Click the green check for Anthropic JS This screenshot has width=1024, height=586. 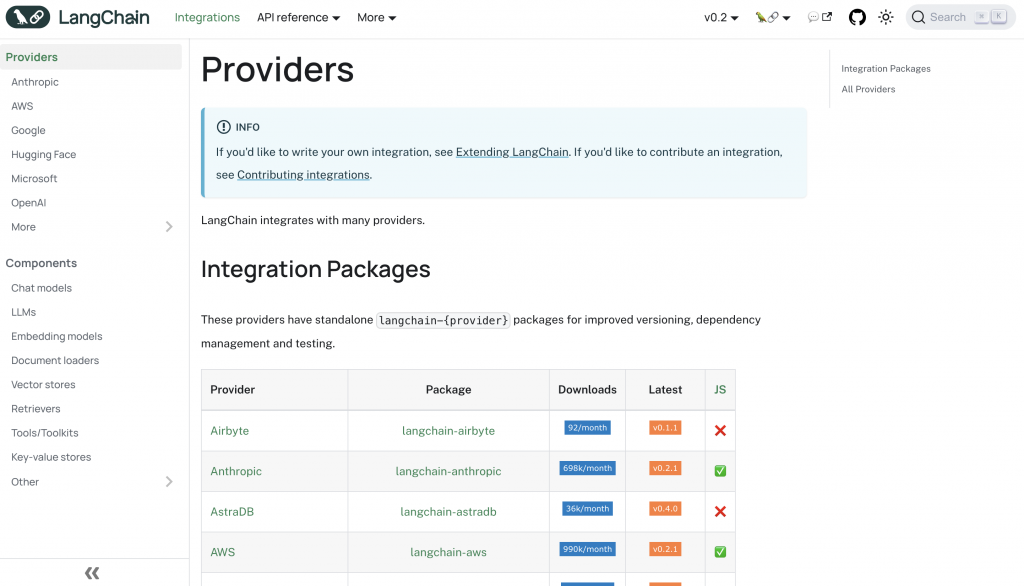pos(720,471)
